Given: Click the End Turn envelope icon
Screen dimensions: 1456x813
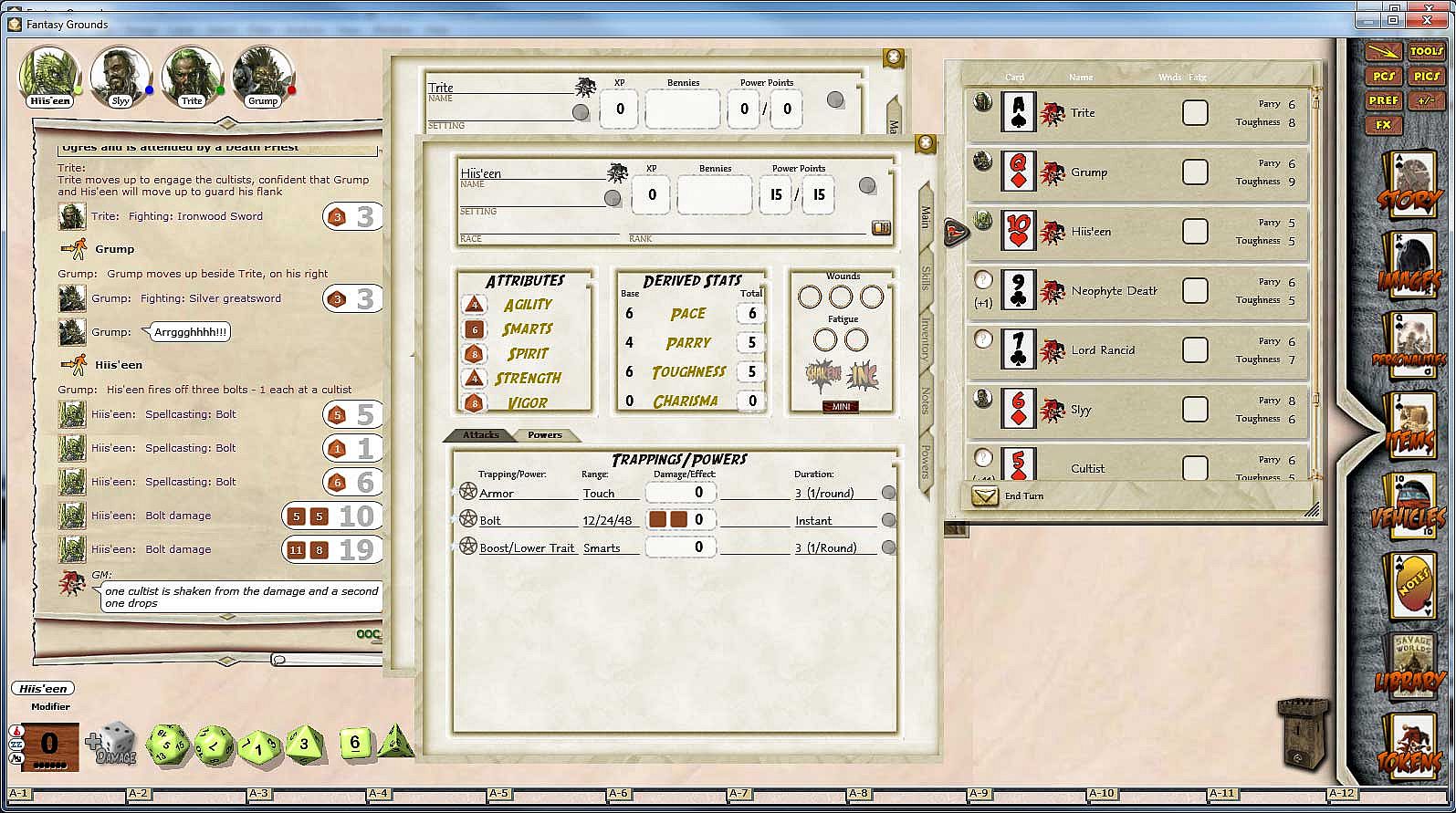Looking at the screenshot, I should click(x=985, y=495).
